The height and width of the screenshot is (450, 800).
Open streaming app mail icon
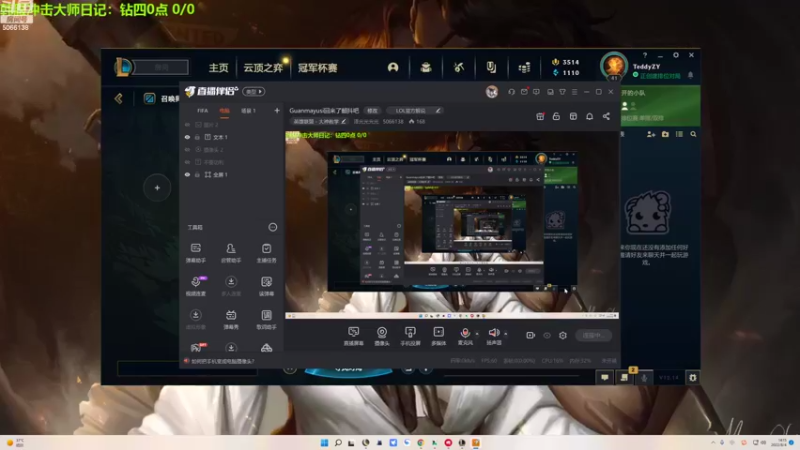click(x=524, y=92)
